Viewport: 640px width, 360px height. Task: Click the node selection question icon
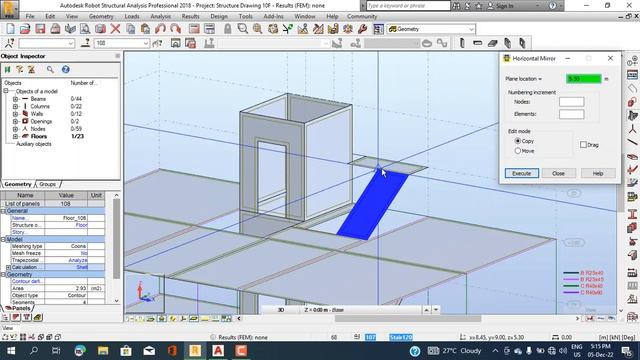click(10, 43)
